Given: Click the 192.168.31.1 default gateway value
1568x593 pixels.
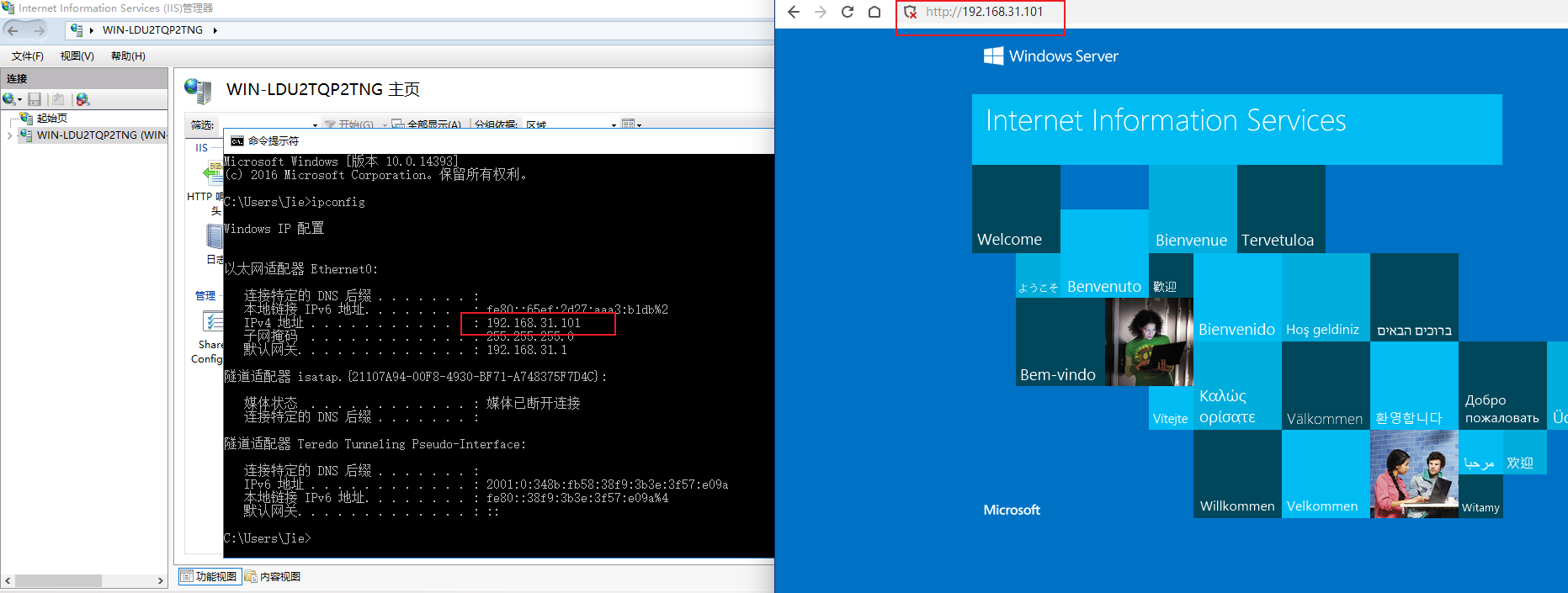Looking at the screenshot, I should (527, 350).
